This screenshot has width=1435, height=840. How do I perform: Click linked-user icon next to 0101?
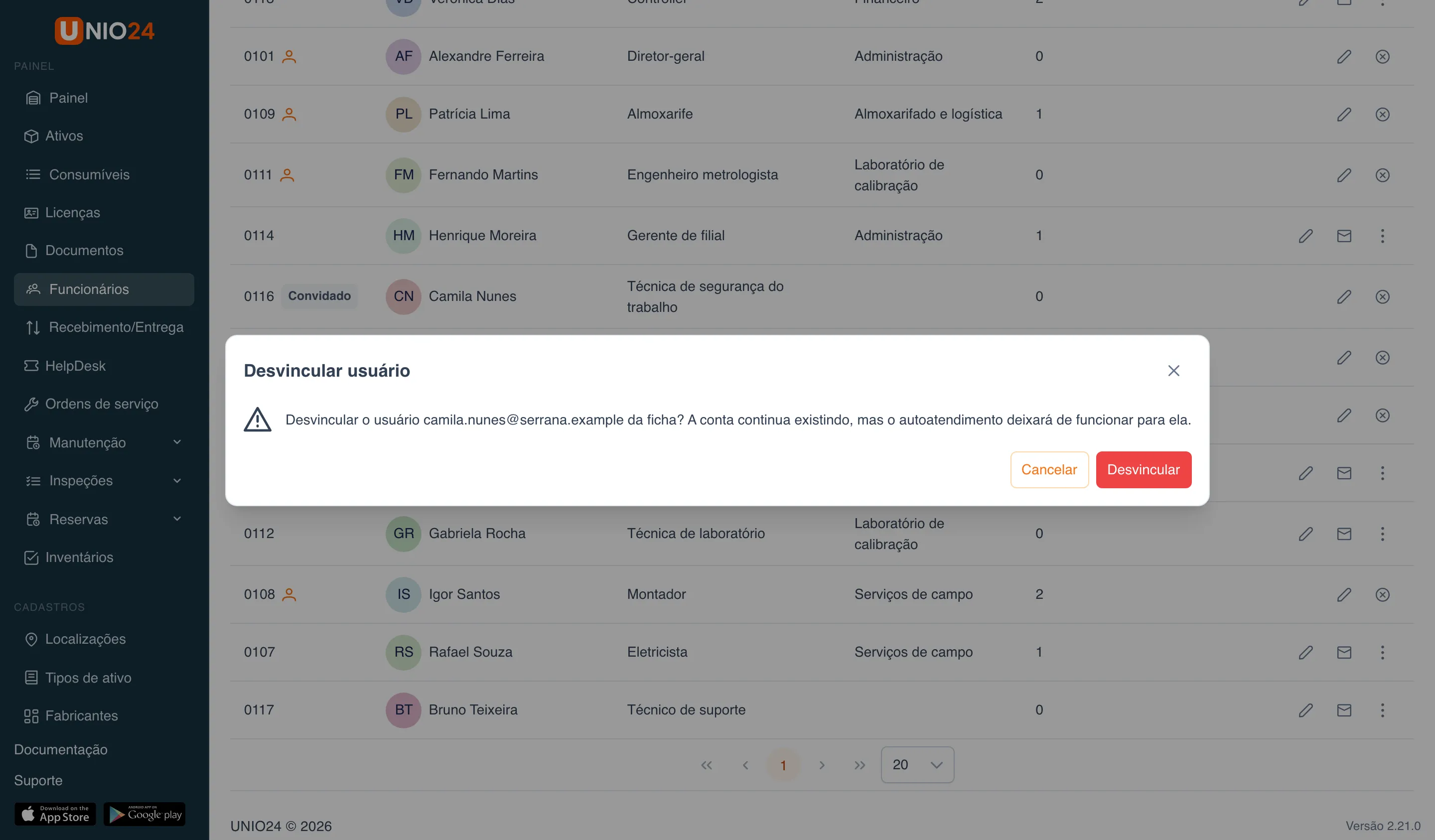tap(289, 56)
